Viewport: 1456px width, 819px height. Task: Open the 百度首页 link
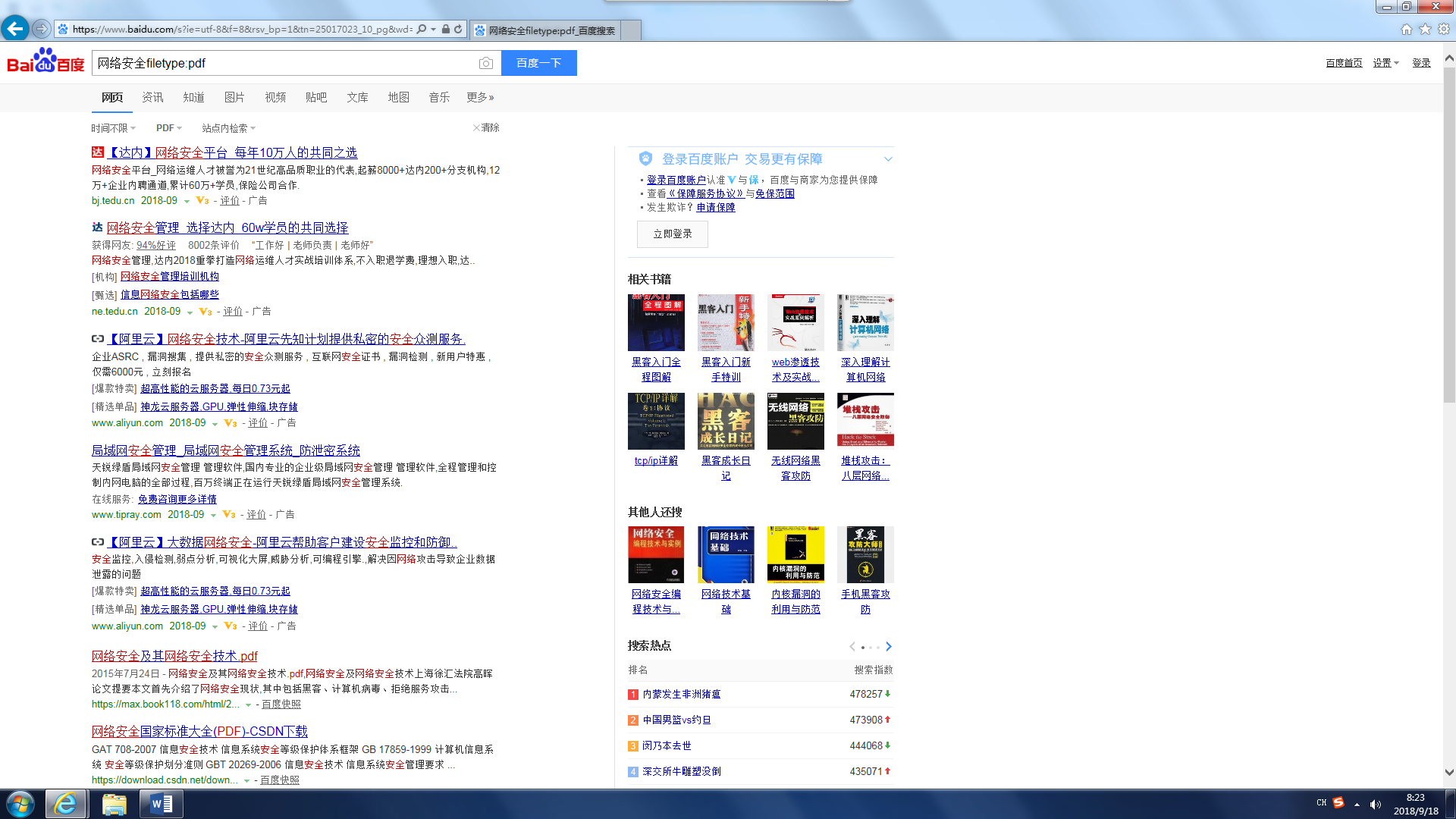[1344, 63]
